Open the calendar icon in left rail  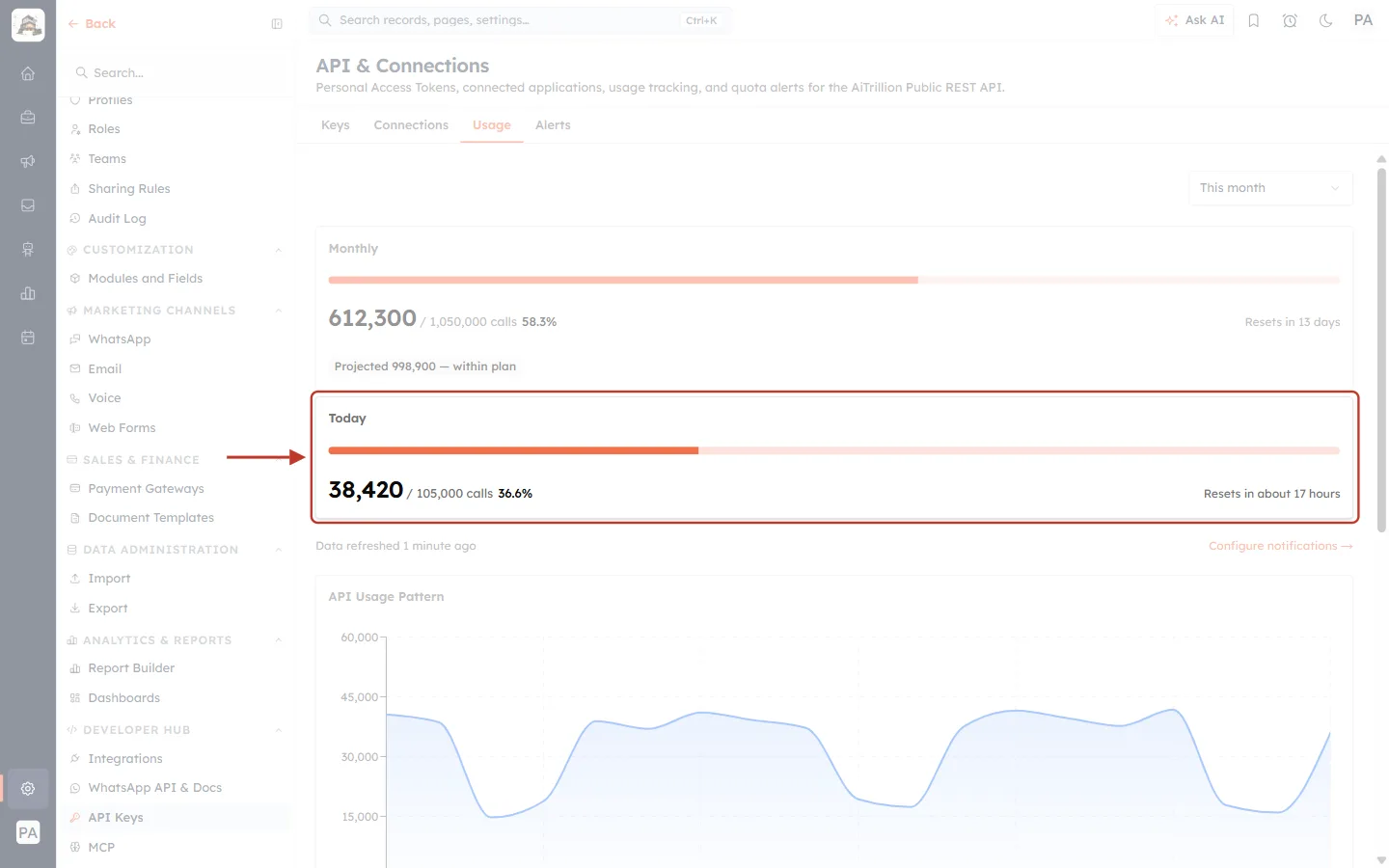28,338
